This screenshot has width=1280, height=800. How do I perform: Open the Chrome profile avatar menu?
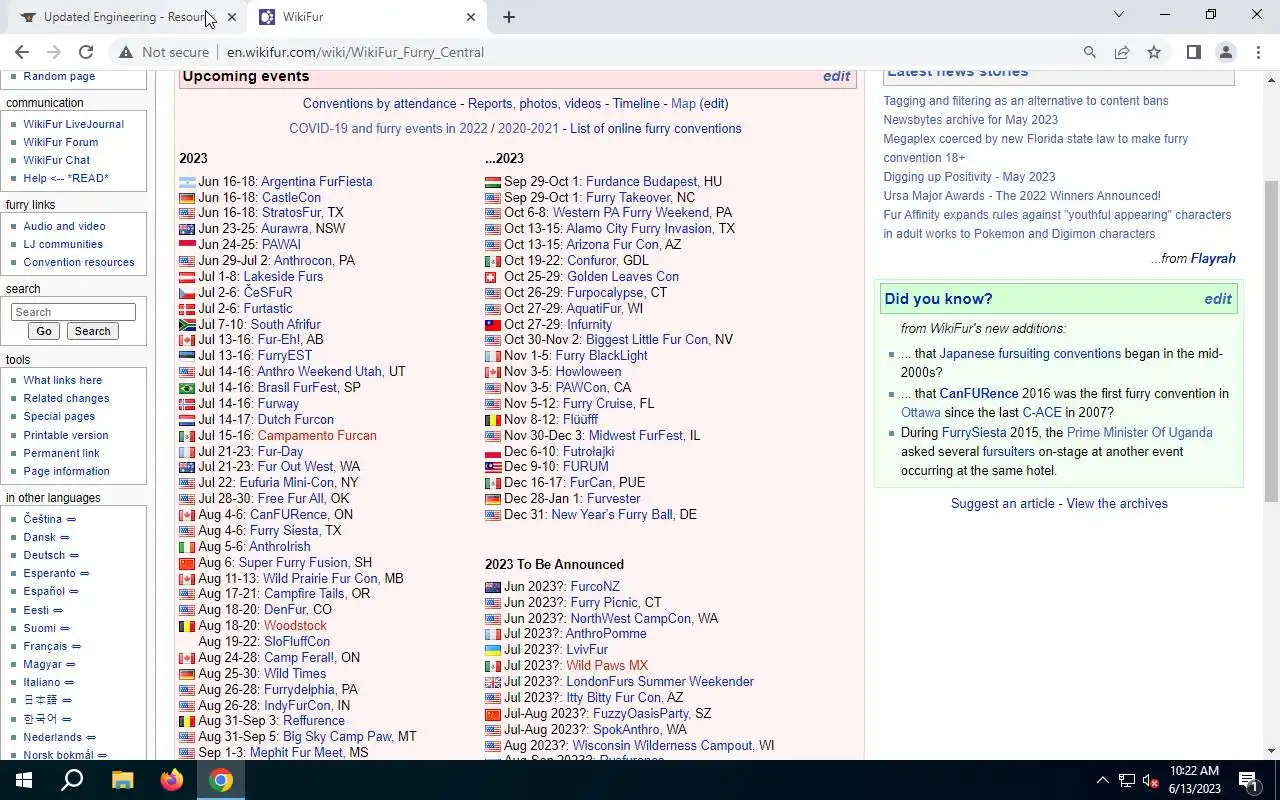[x=1225, y=52]
